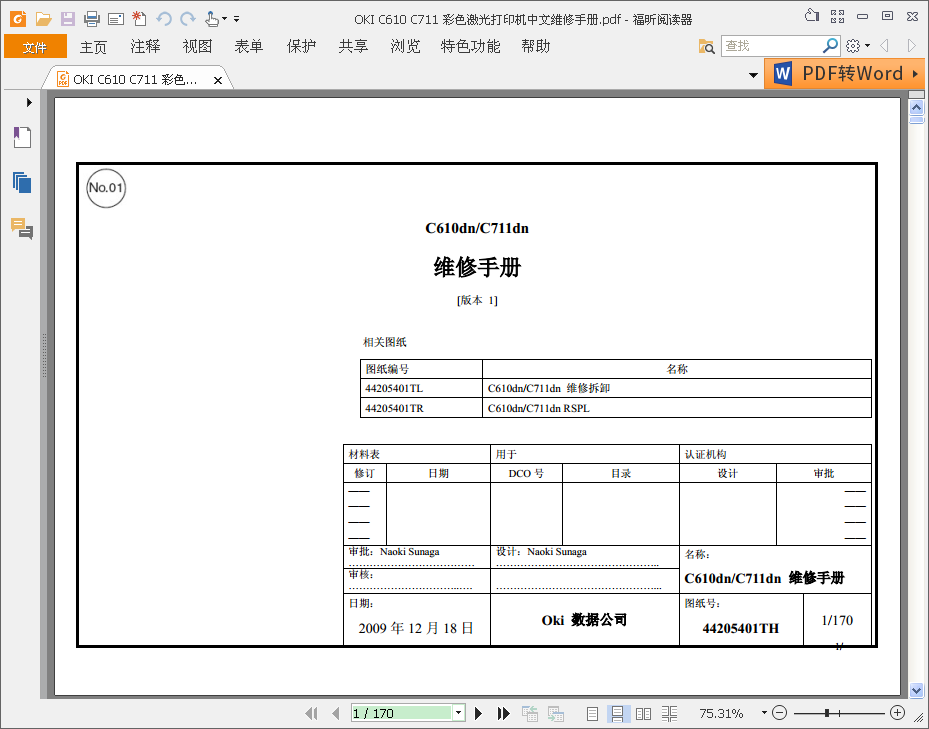Screen dimensions: 929x729
Task: Click the new PDF star icon
Action: coord(139,19)
